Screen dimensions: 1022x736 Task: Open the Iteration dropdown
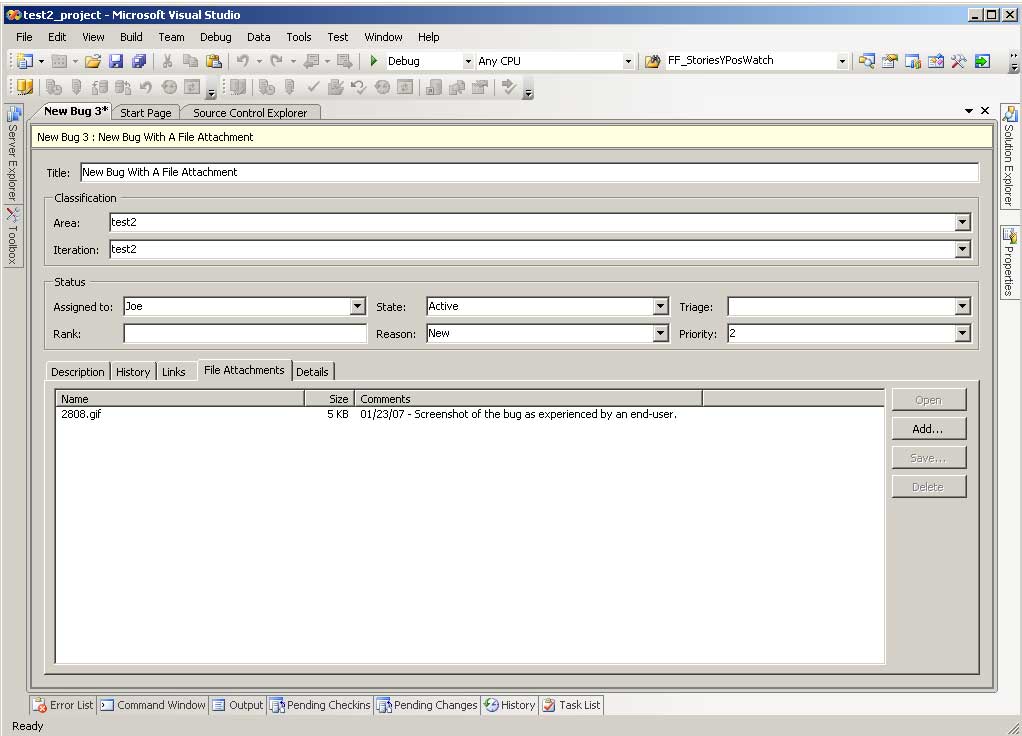(962, 249)
